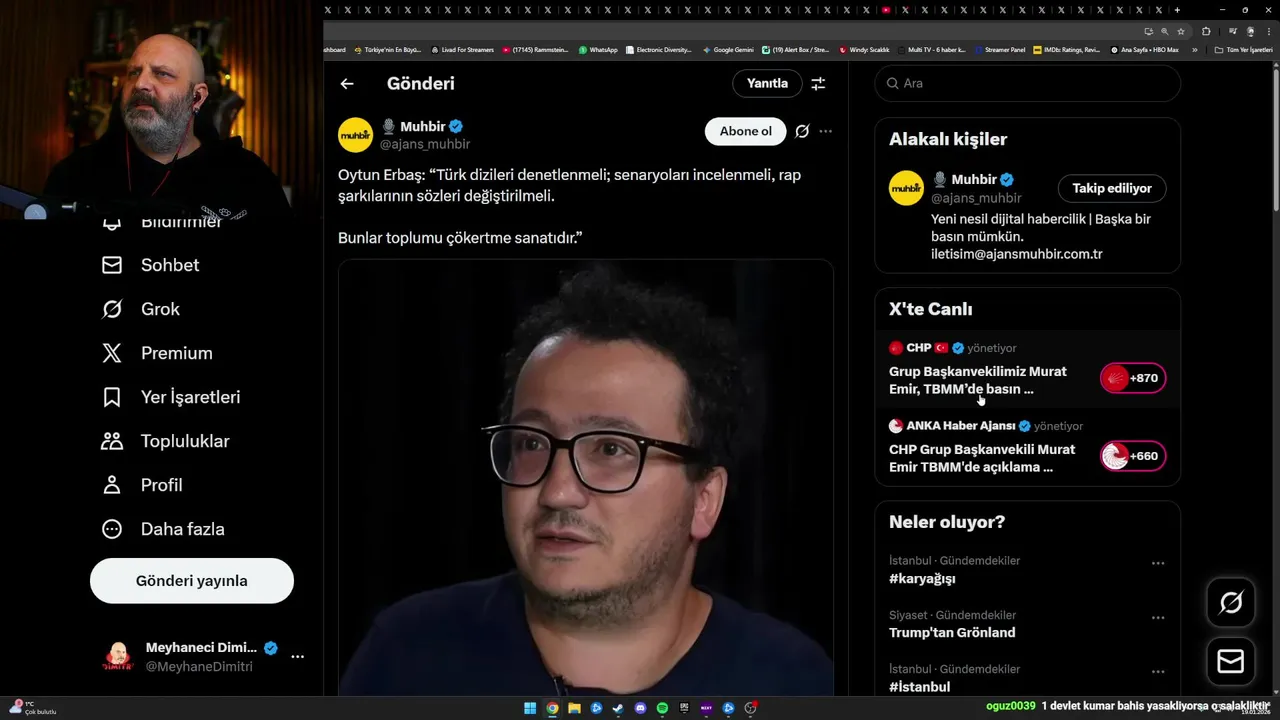1280x720 pixels.
Task: Open Google Gemini bookmark
Action: [728, 49]
